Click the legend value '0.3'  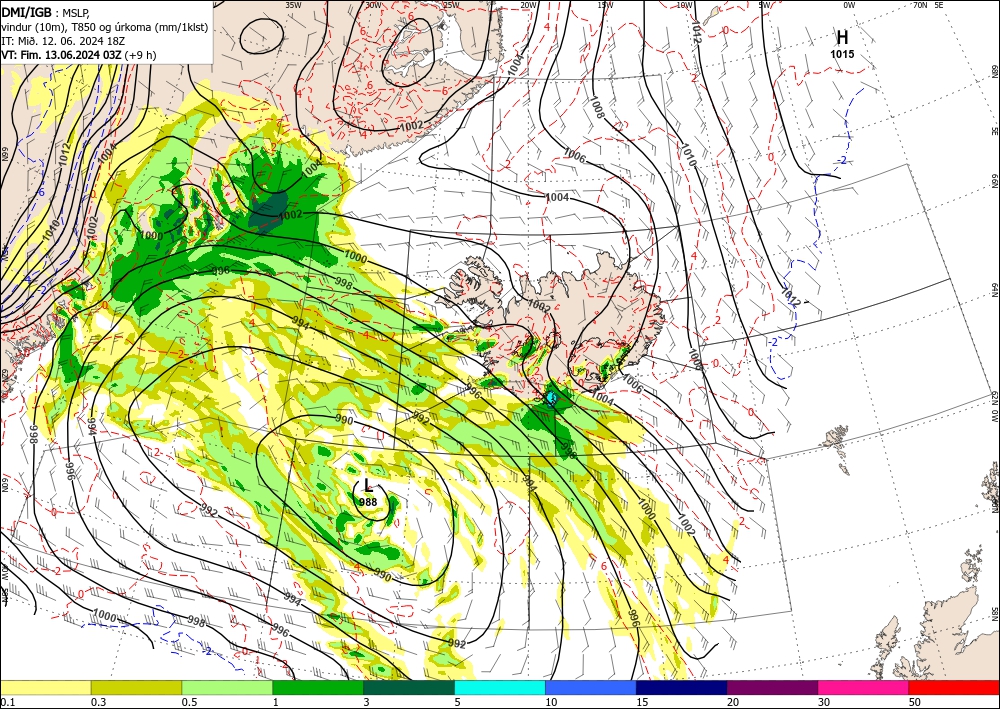[x=98, y=702]
